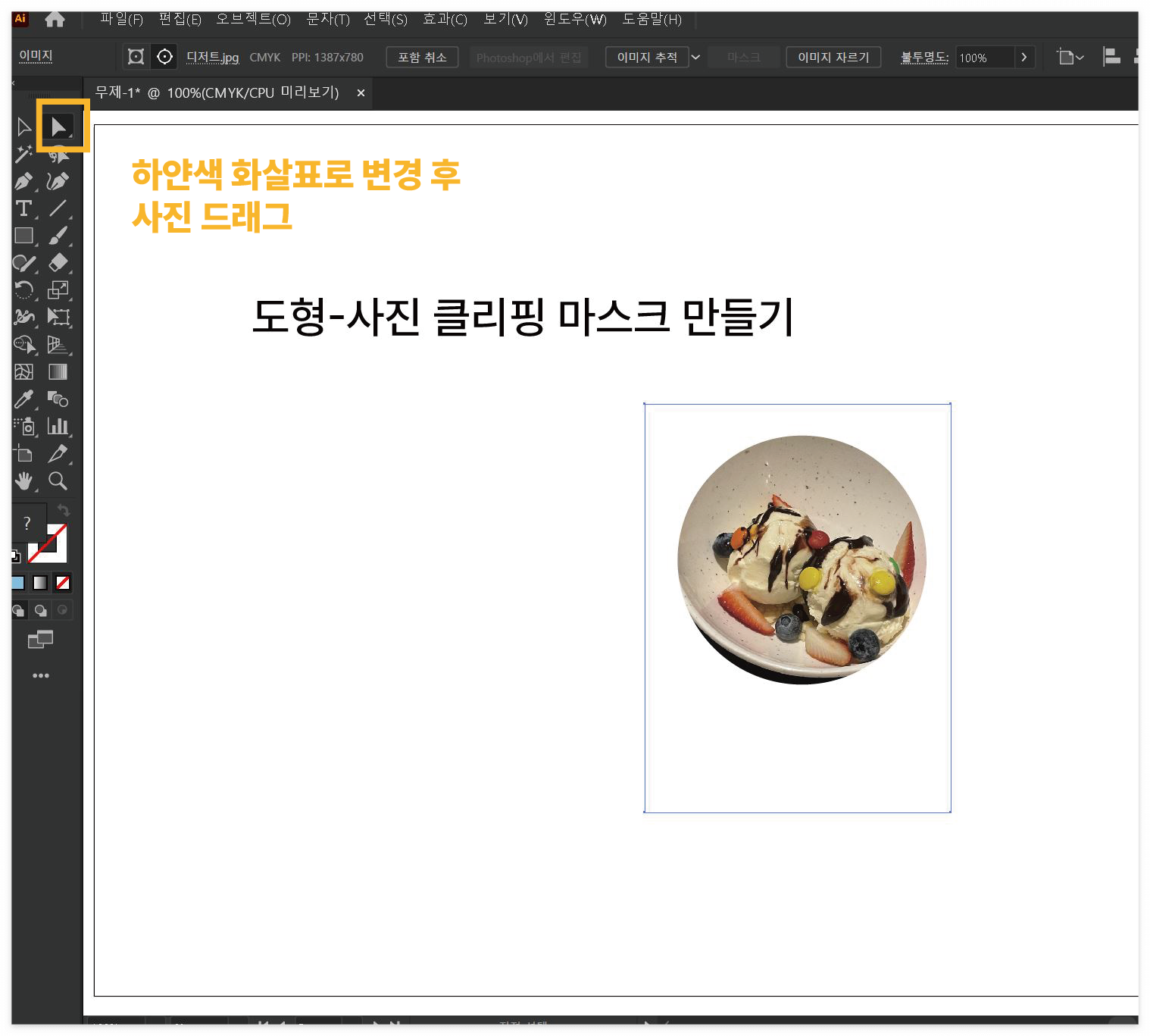Open the 편집(E) menu
Screen dimensions: 1150x1036
(180, 20)
